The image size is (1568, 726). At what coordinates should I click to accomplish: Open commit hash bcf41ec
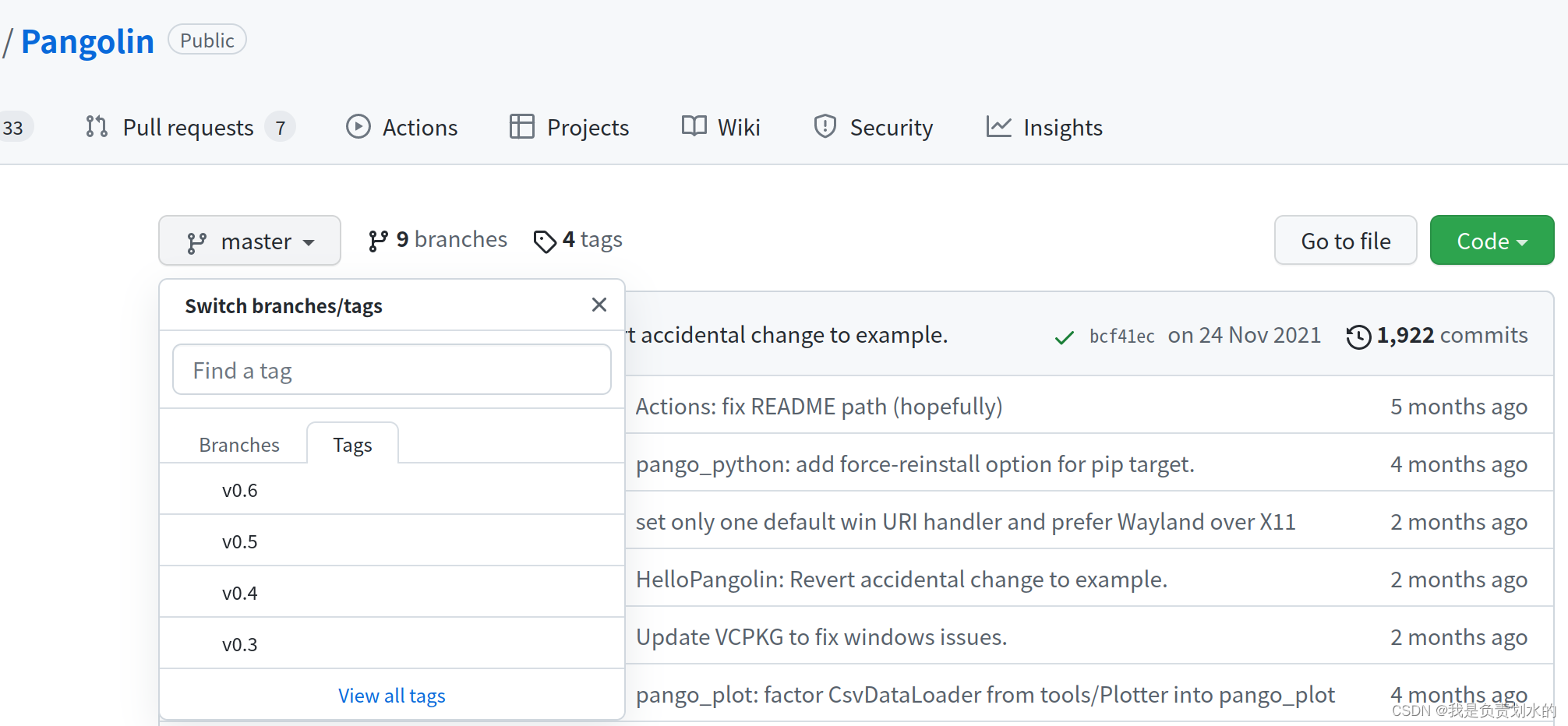coord(1121,336)
